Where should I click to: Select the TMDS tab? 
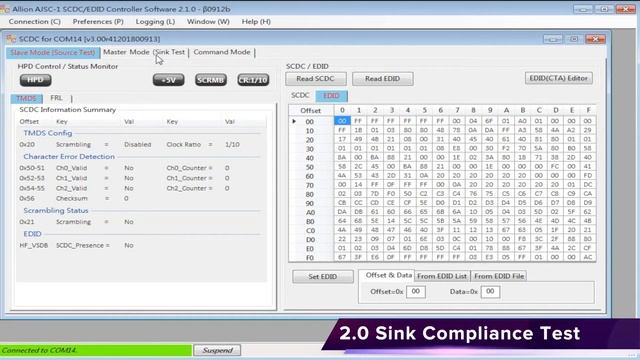pyautogui.click(x=27, y=98)
